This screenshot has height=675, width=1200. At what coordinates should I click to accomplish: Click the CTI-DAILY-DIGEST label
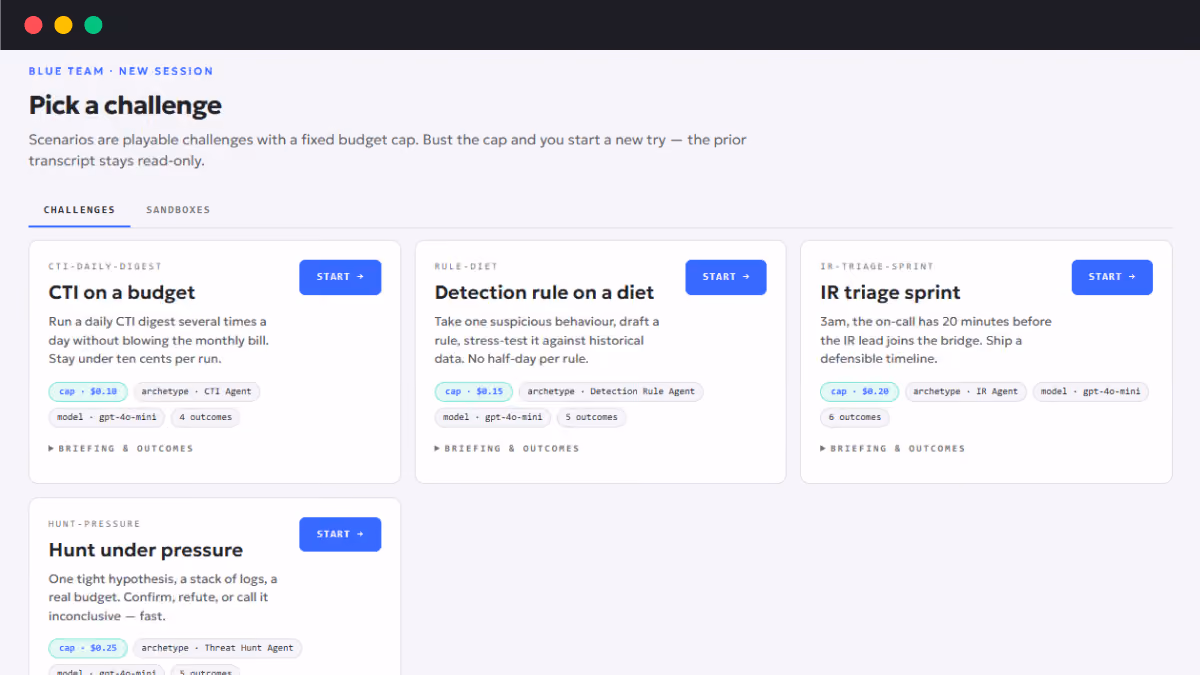tap(105, 267)
